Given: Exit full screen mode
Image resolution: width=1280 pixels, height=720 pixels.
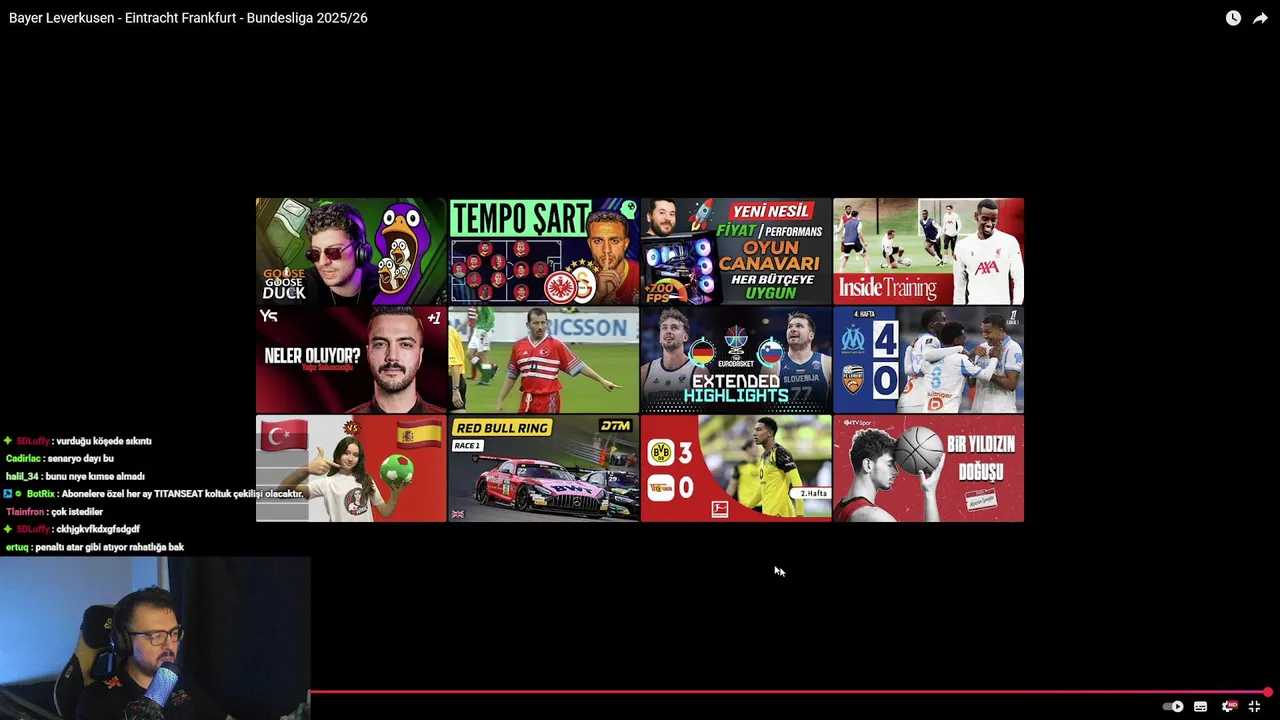Looking at the screenshot, I should point(1254,706).
